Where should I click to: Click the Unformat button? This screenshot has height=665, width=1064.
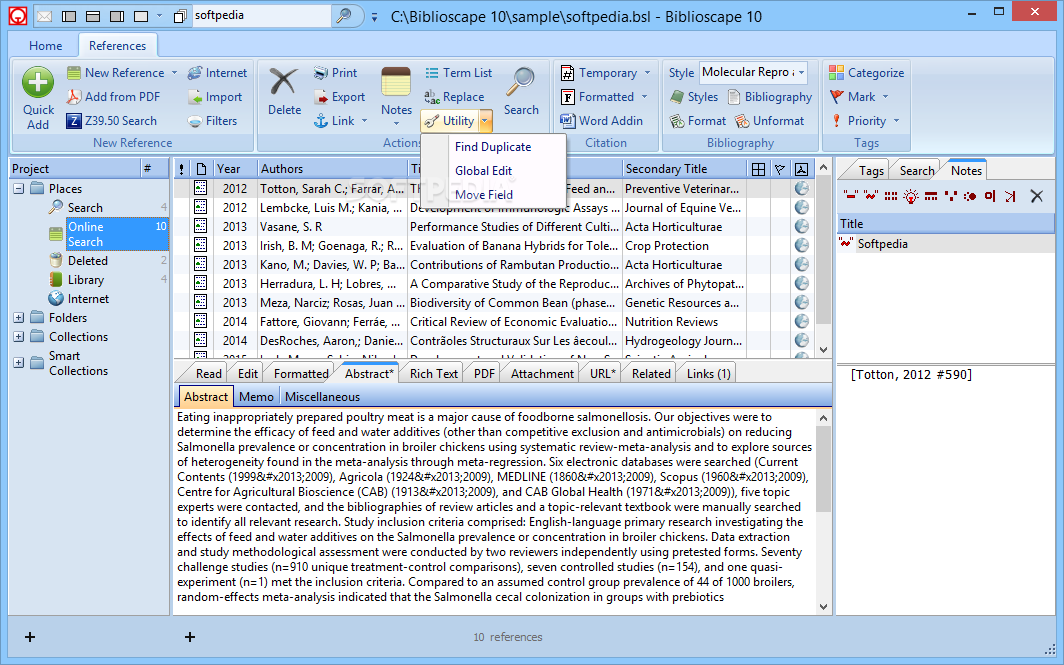tap(770, 121)
